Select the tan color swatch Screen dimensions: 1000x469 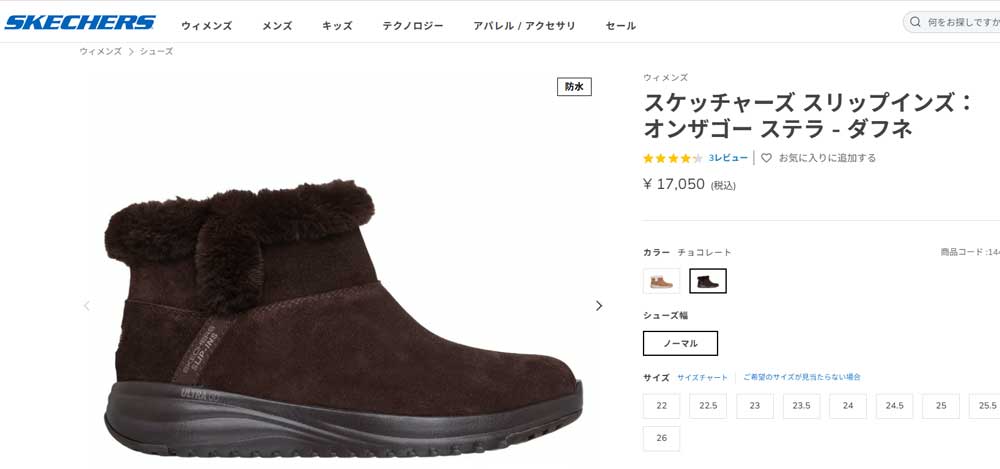(661, 282)
